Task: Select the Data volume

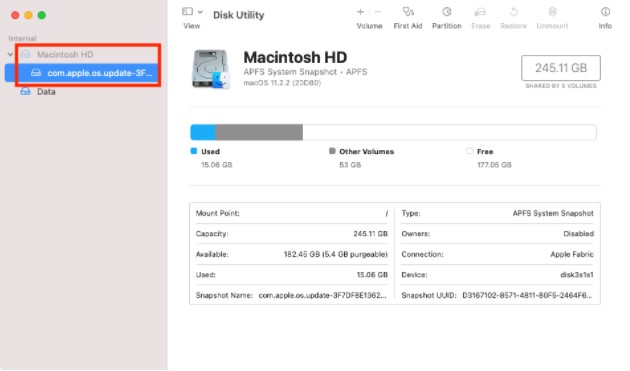Action: click(x=46, y=92)
